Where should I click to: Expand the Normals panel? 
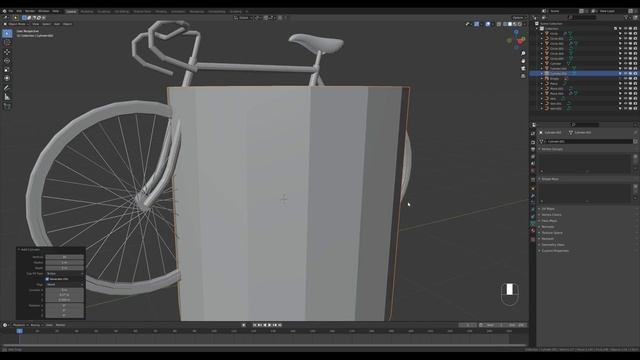pos(547,227)
